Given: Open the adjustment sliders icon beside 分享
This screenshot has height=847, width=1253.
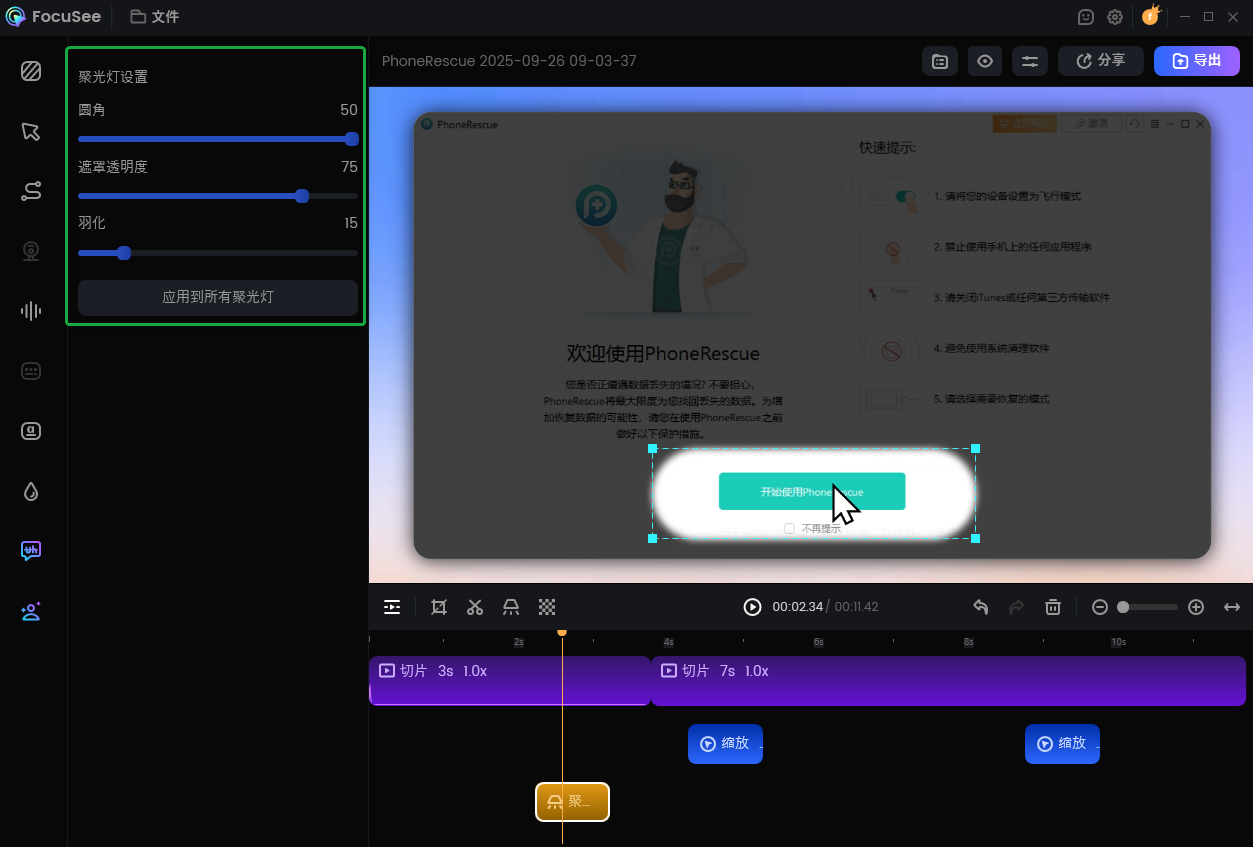Looking at the screenshot, I should [x=1030, y=61].
